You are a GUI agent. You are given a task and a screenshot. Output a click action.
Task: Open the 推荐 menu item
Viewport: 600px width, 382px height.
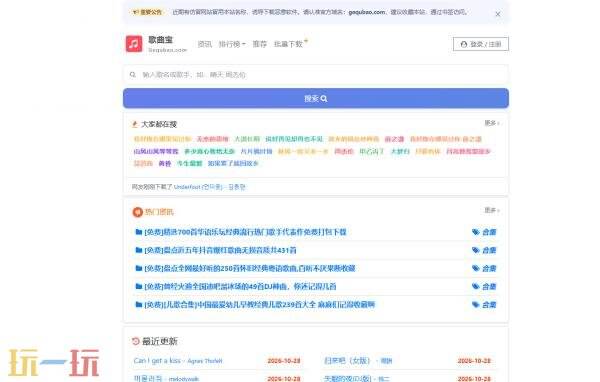point(259,44)
